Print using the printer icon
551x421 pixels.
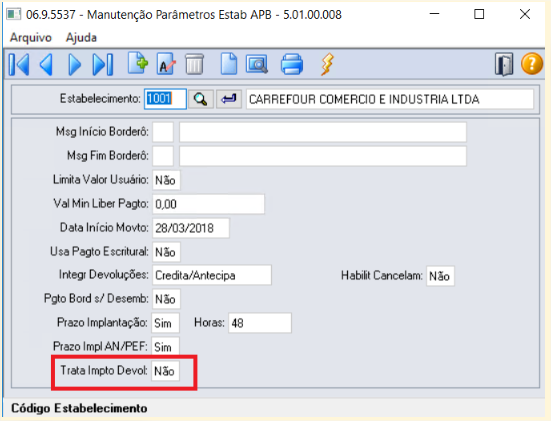point(292,64)
